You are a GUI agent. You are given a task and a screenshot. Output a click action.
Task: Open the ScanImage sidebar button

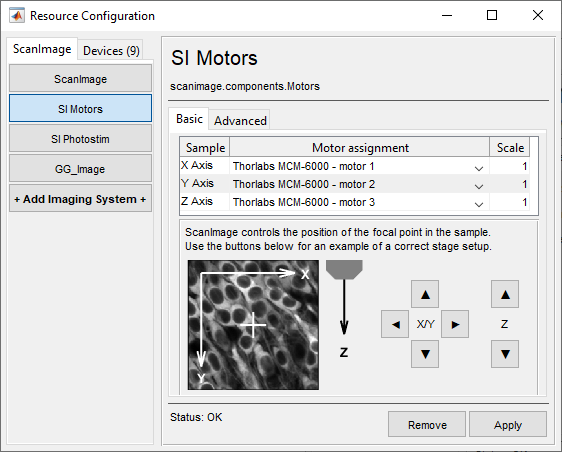pyautogui.click(x=80, y=79)
